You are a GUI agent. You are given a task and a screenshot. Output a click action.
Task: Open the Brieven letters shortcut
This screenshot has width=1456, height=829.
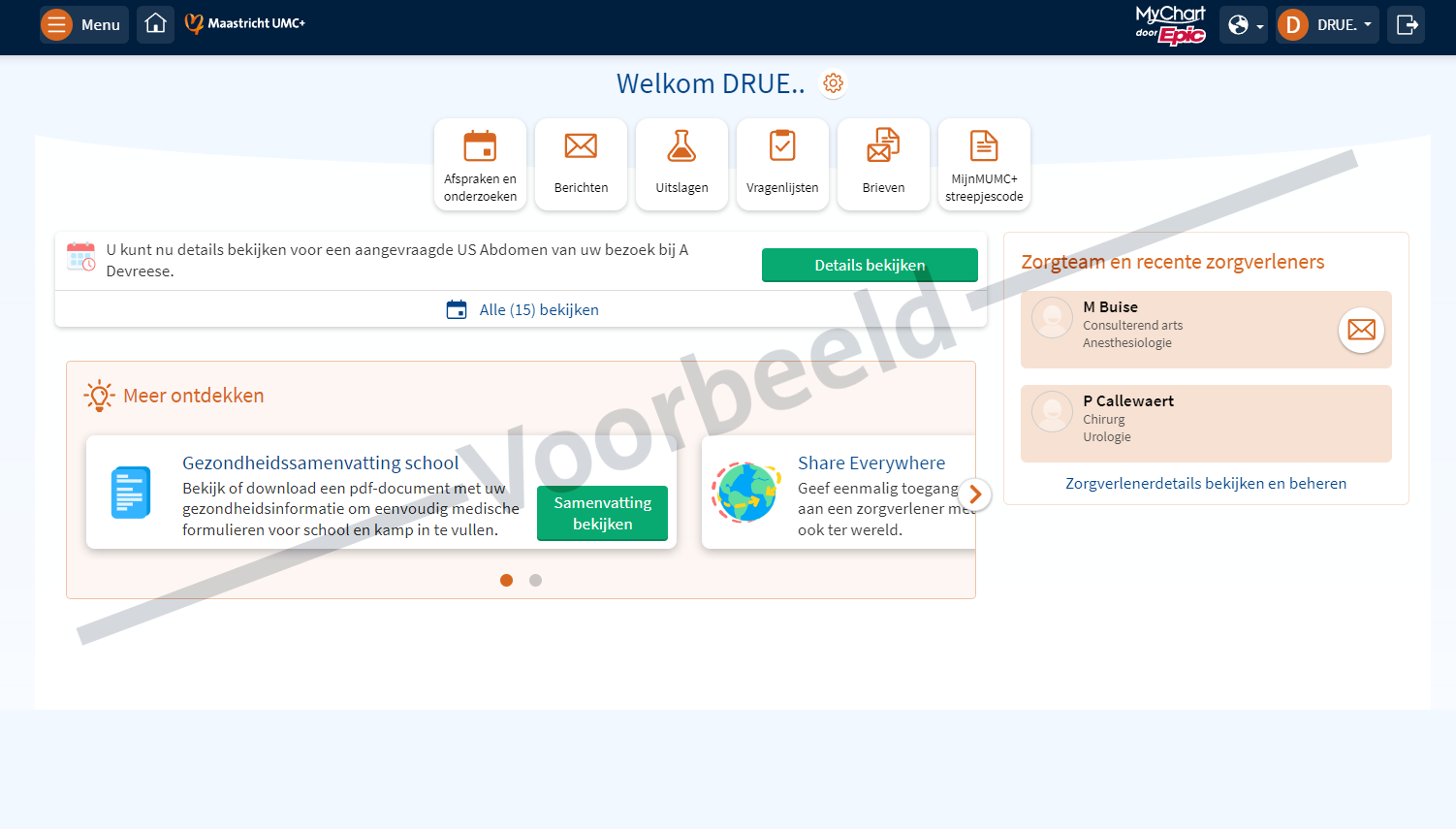(x=883, y=165)
